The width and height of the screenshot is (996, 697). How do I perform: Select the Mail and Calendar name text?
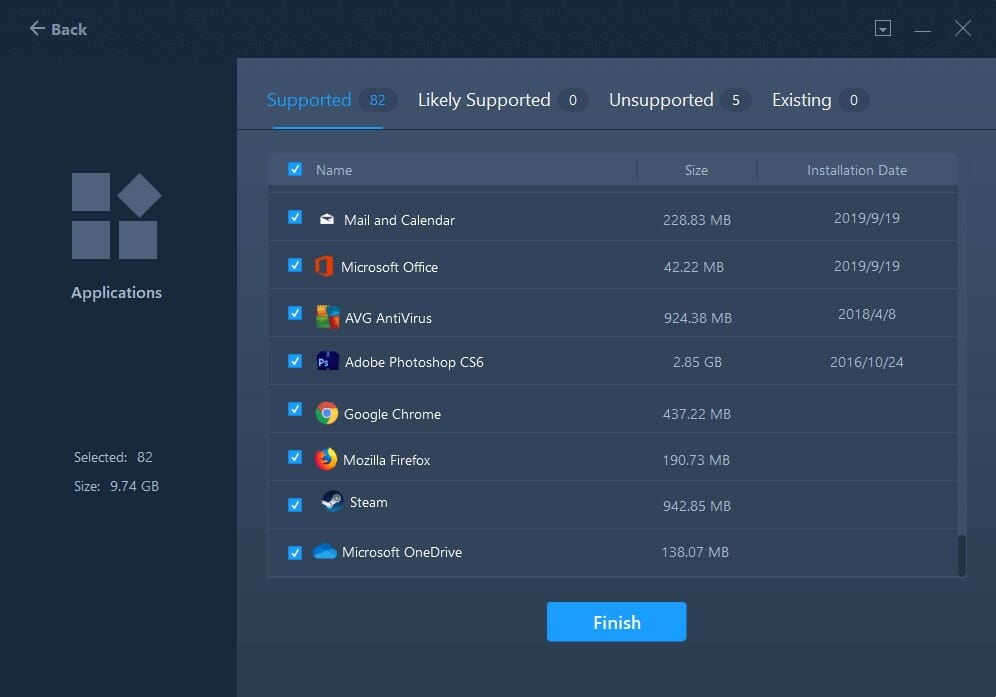tap(399, 220)
